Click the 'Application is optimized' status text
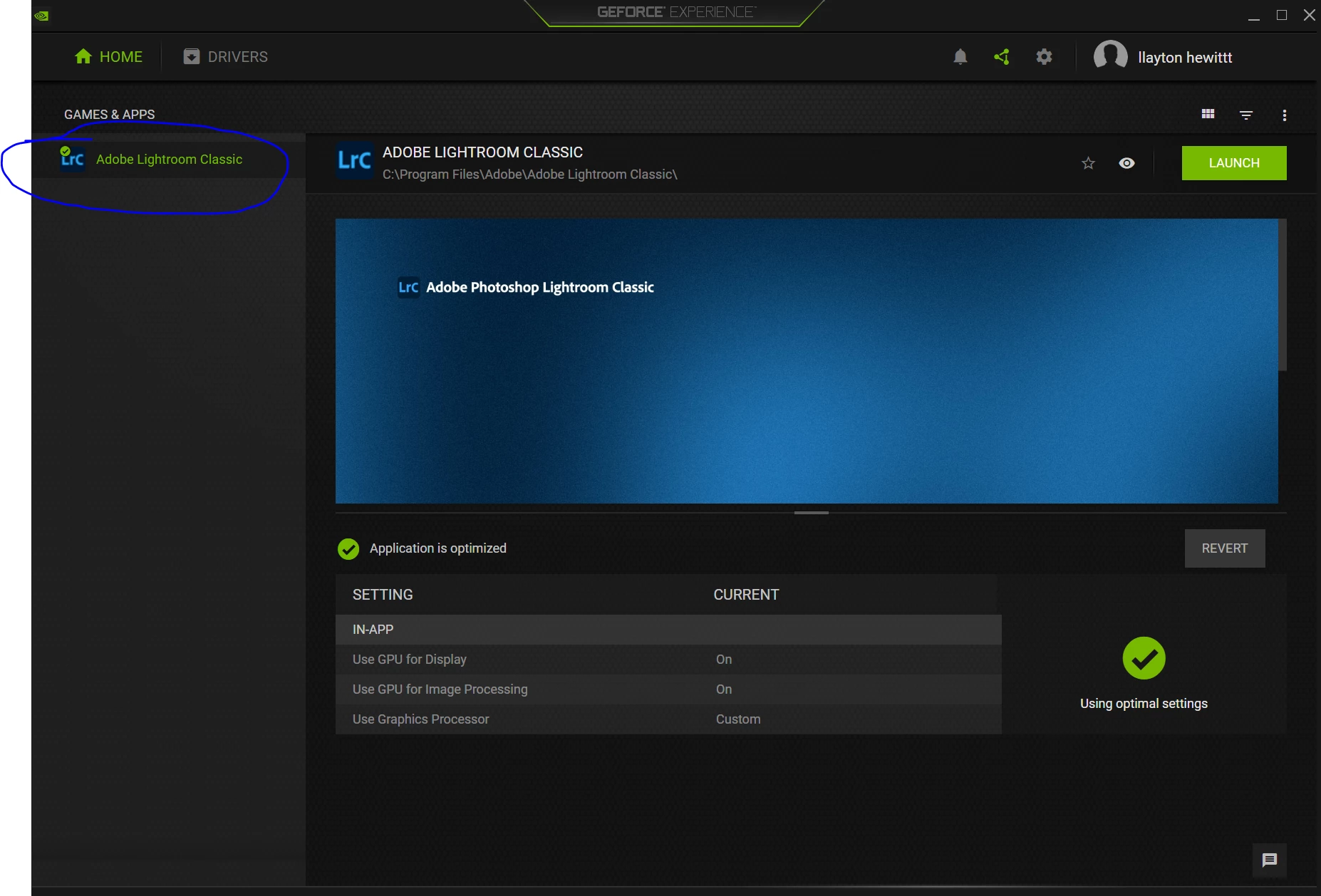The image size is (1321, 896). click(x=438, y=548)
